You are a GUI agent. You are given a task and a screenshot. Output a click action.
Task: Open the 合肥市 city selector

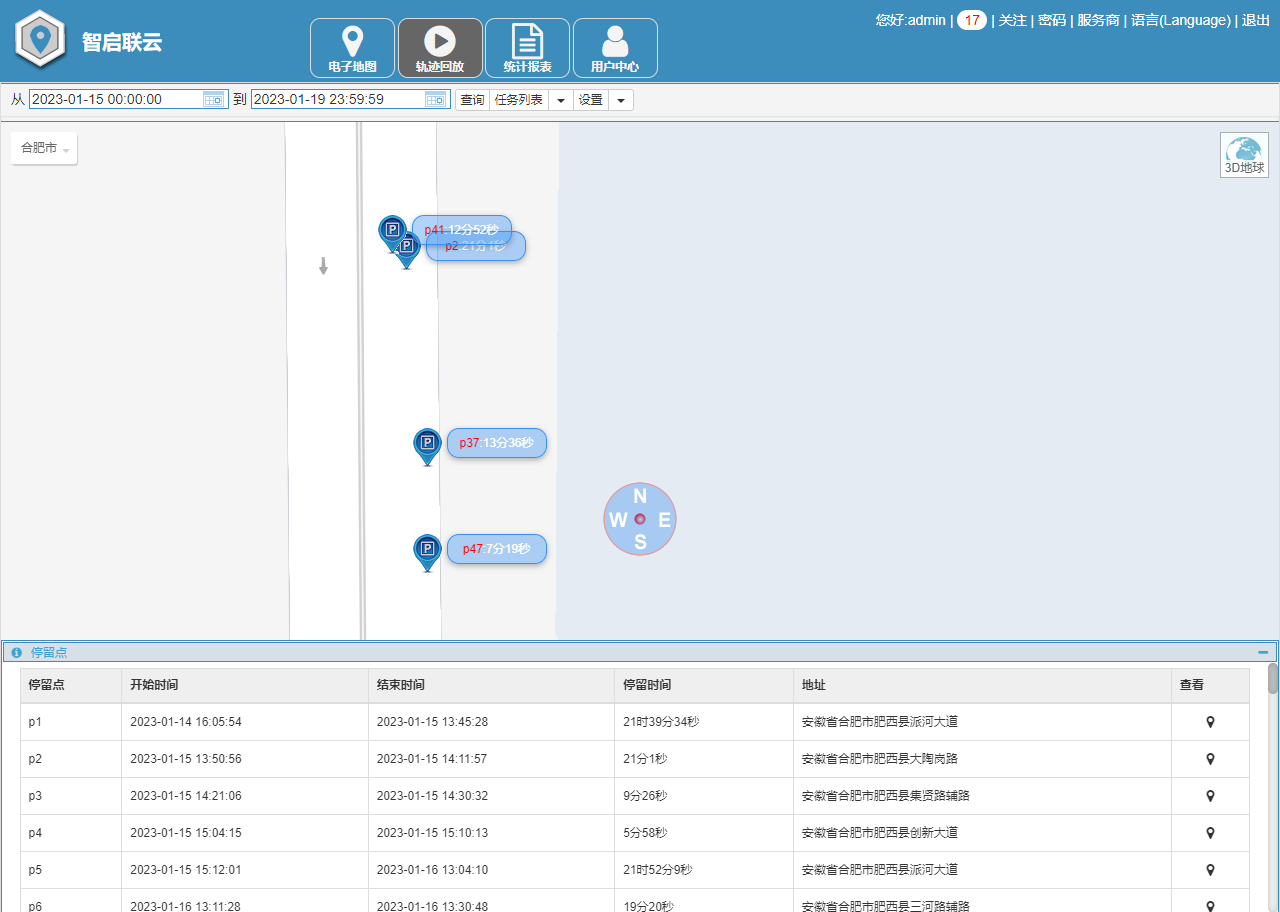tap(43, 147)
